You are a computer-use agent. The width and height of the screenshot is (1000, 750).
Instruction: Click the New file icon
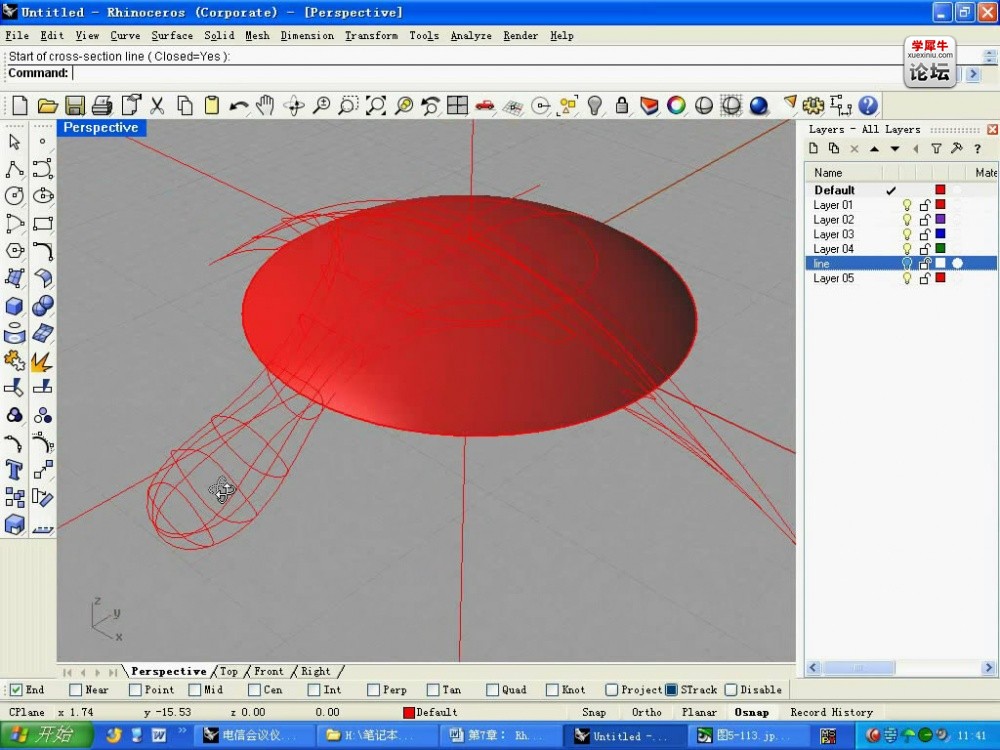(20, 105)
